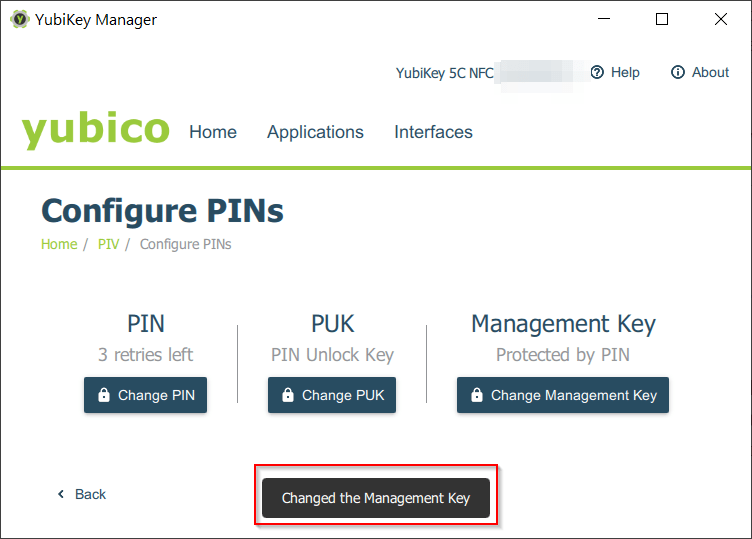Click the lock icon on Change PUK
The width and height of the screenshot is (752, 539).
[x=288, y=395]
